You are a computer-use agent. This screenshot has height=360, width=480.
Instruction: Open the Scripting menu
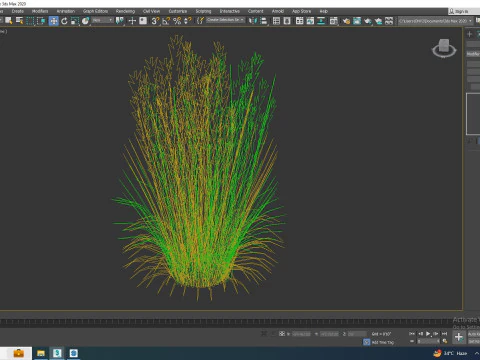coord(203,11)
